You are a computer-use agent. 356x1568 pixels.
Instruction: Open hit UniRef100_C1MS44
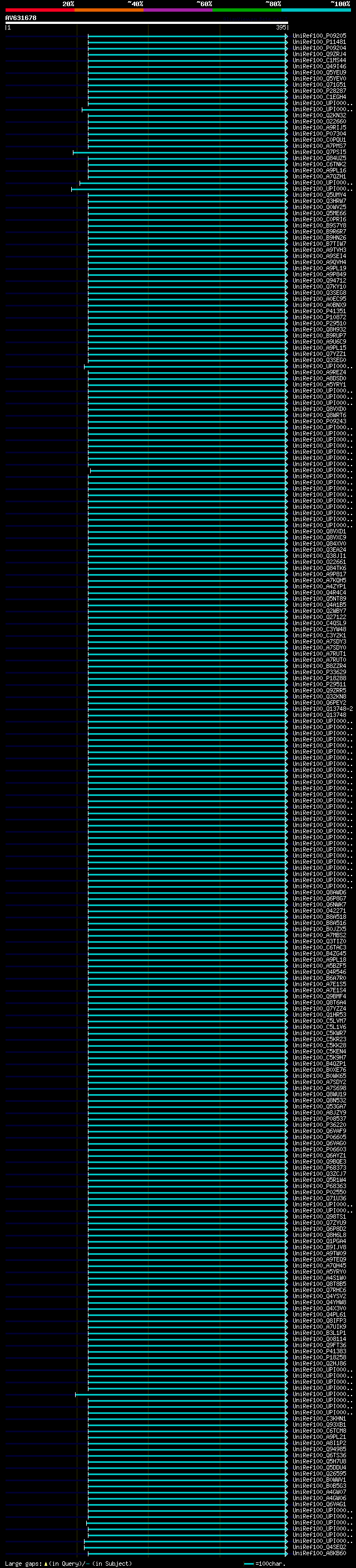coord(319,60)
